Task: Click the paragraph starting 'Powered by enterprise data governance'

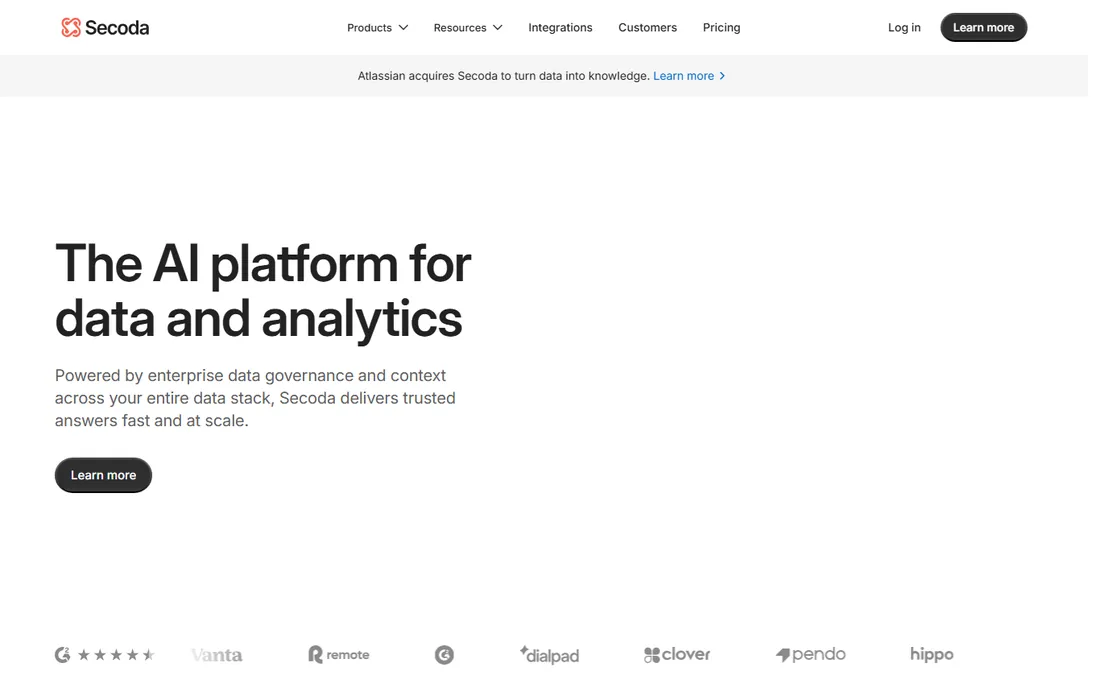Action: click(x=255, y=398)
